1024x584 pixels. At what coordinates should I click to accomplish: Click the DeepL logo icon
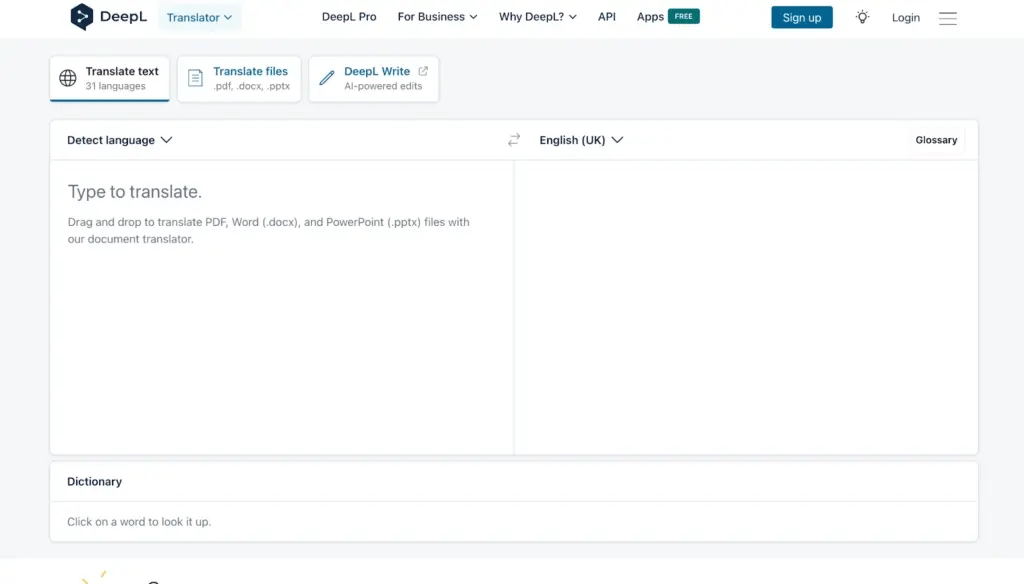(x=82, y=17)
